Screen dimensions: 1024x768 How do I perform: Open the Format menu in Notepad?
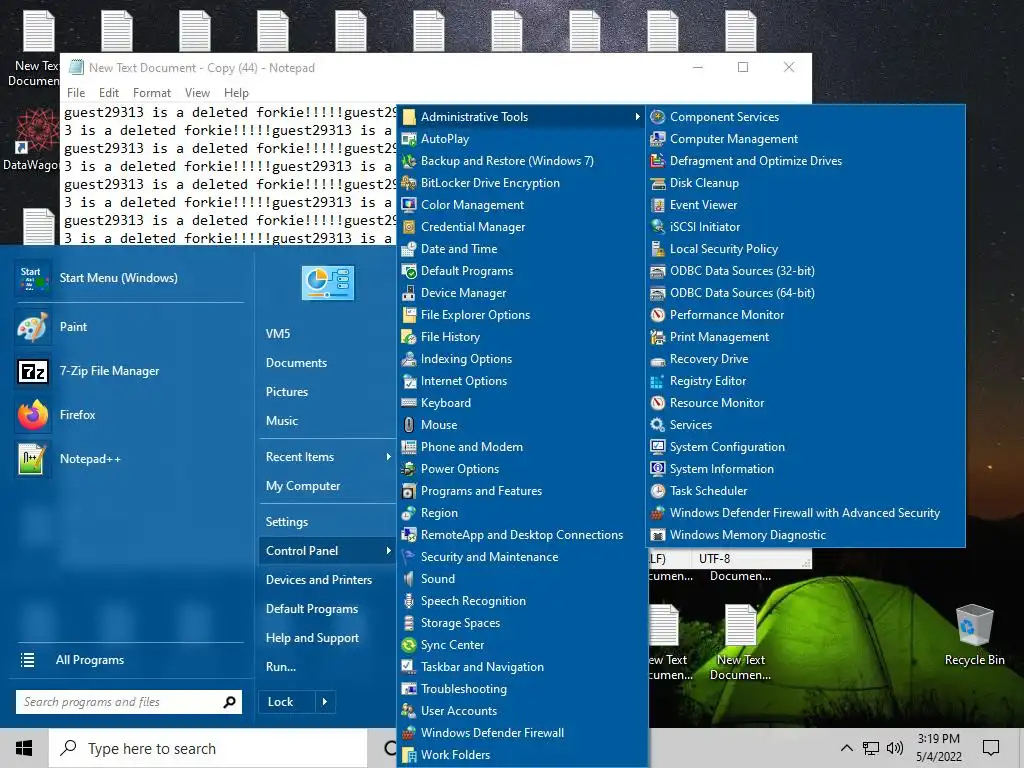coord(152,93)
